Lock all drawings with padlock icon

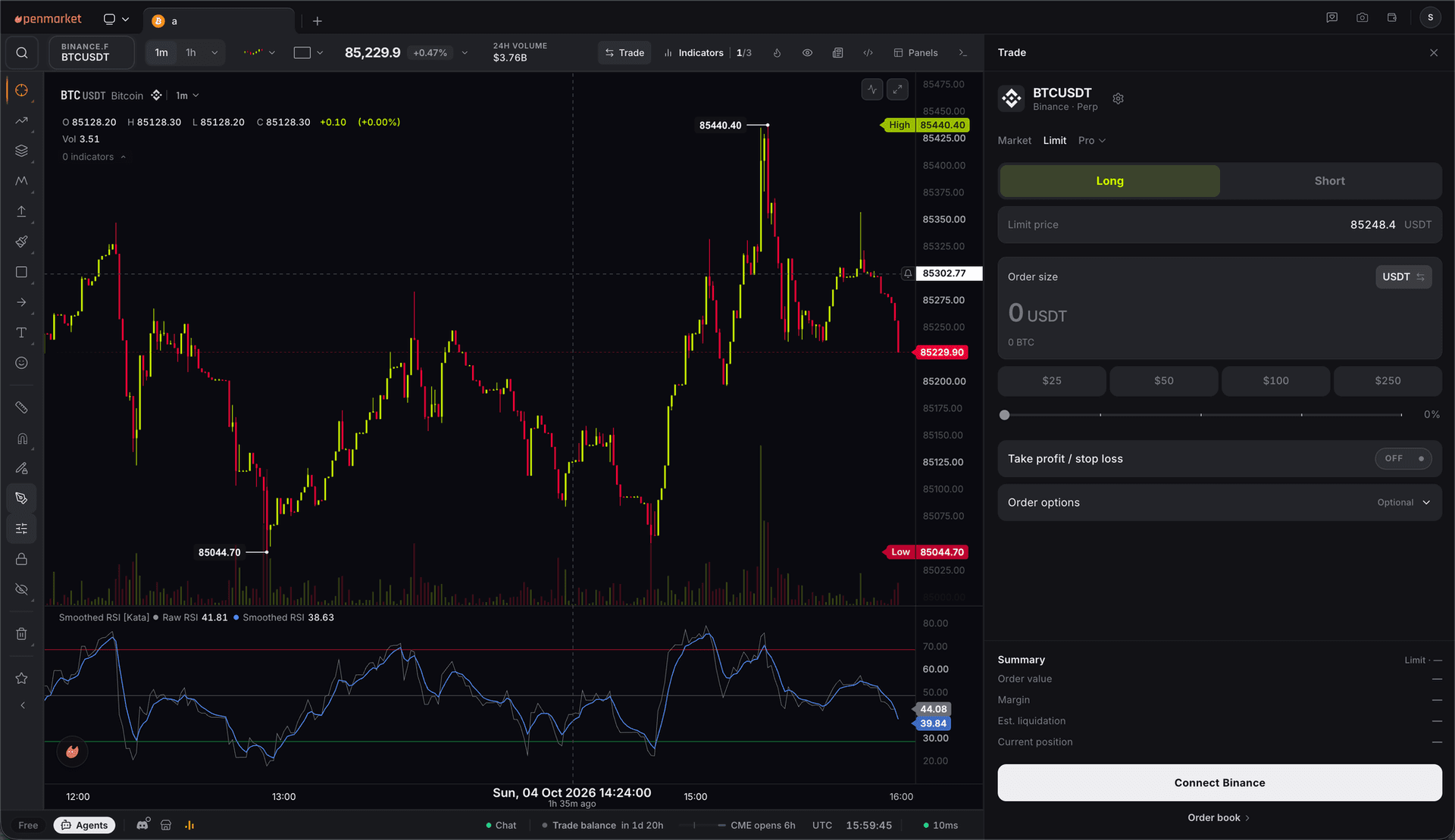(21, 559)
